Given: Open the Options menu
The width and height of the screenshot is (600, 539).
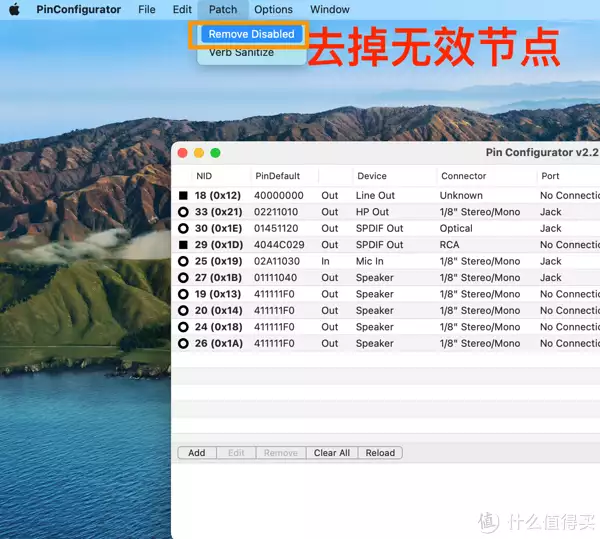Looking at the screenshot, I should tap(274, 9).
